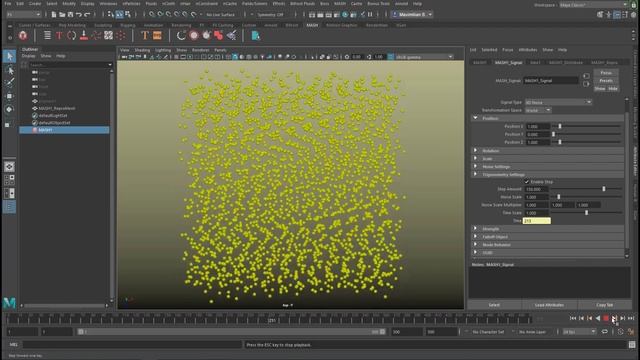This screenshot has width=640, height=360.
Task: Click the Copy Tab button
Action: click(x=604, y=305)
